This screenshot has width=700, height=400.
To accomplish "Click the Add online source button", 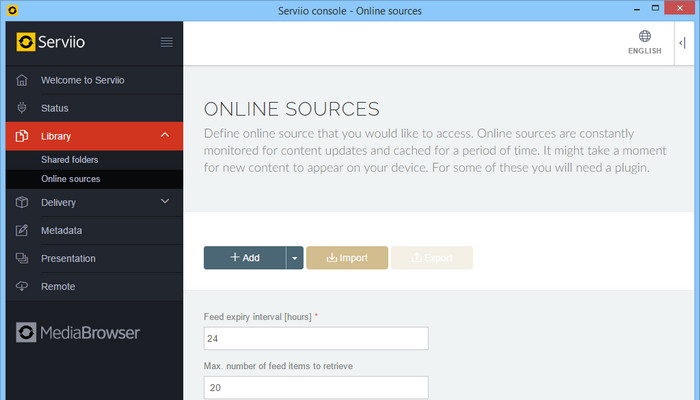I will coord(245,258).
